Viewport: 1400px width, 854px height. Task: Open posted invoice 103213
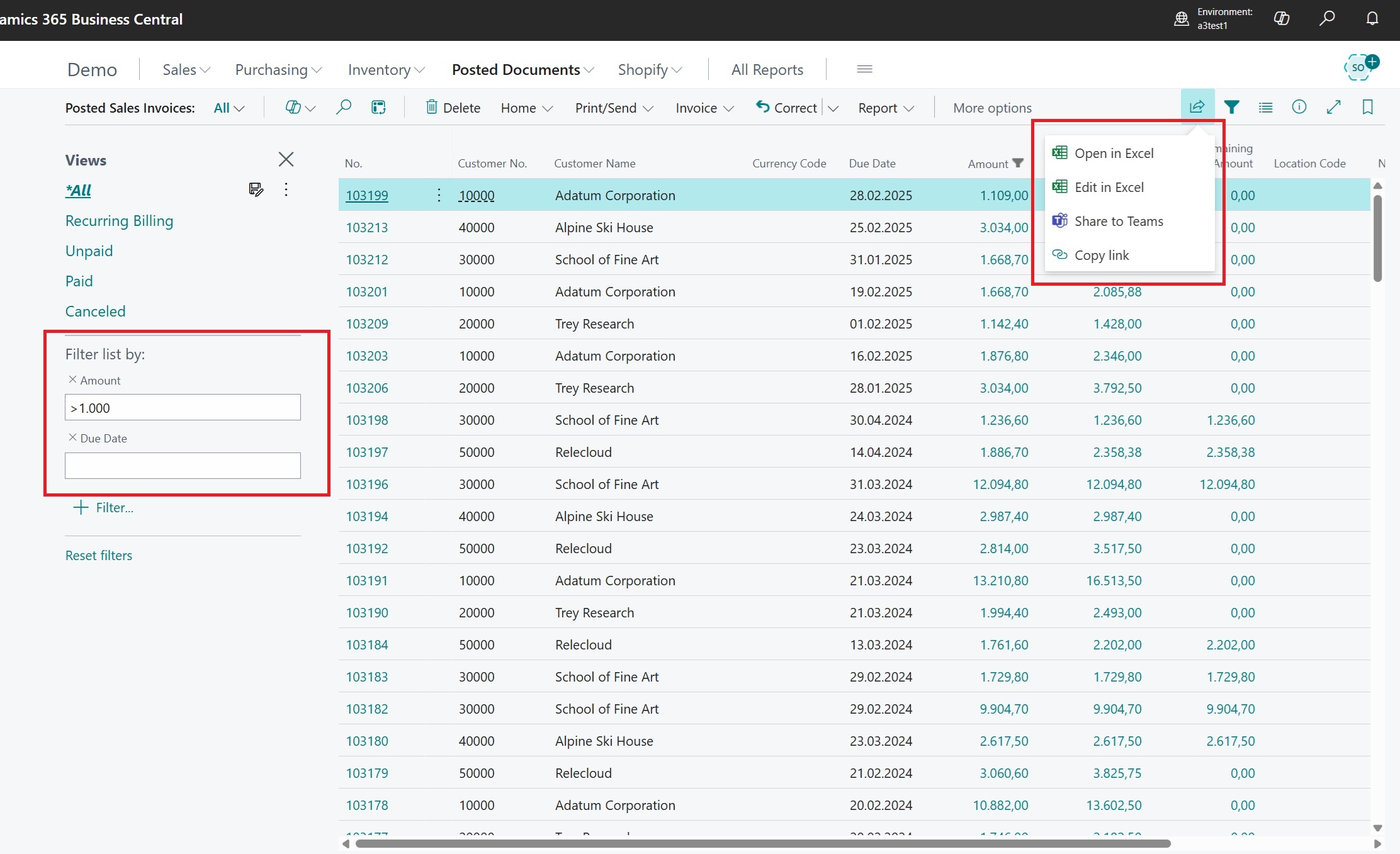pyautogui.click(x=366, y=227)
